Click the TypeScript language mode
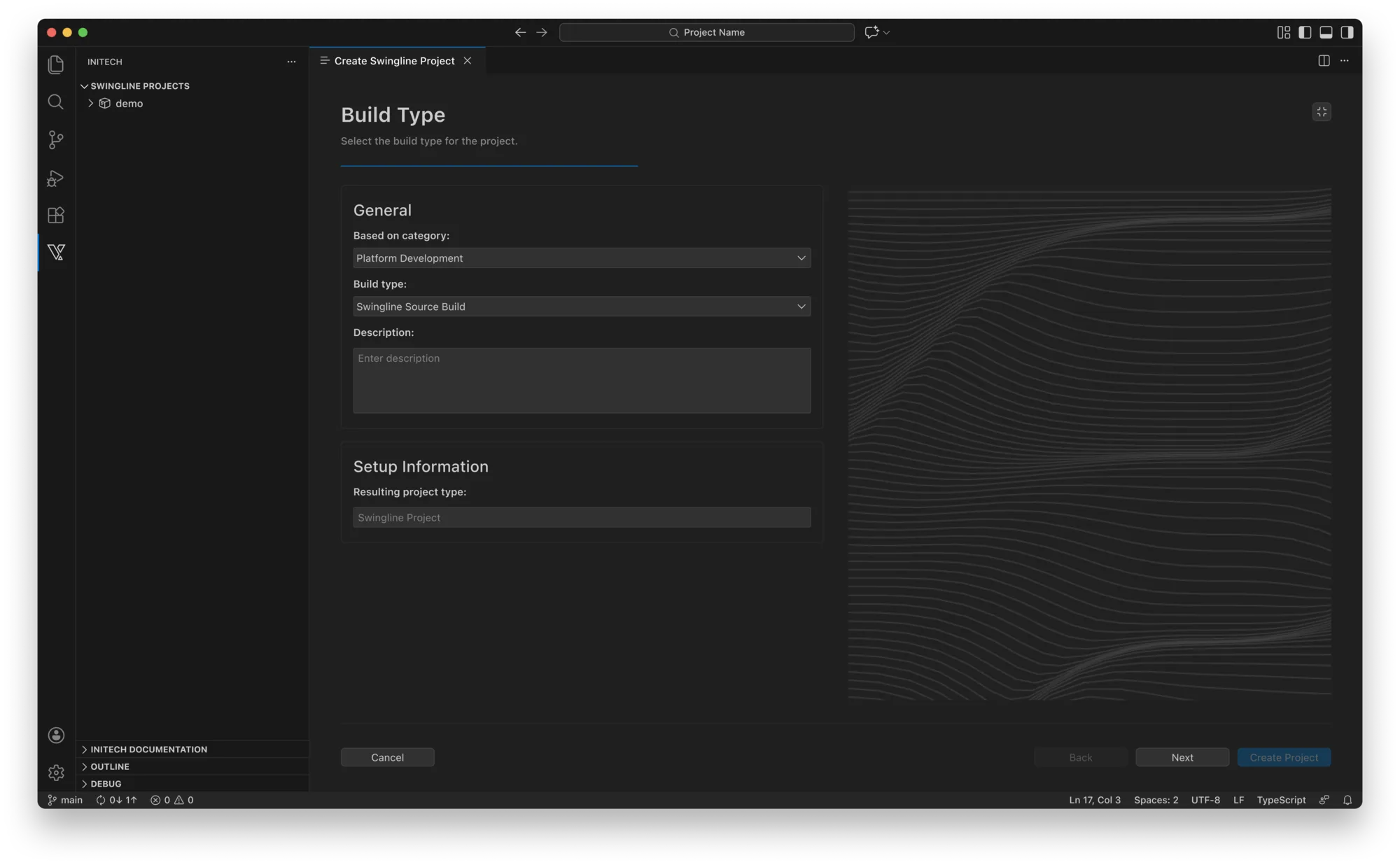The height and width of the screenshot is (865, 1400). pyautogui.click(x=1281, y=800)
